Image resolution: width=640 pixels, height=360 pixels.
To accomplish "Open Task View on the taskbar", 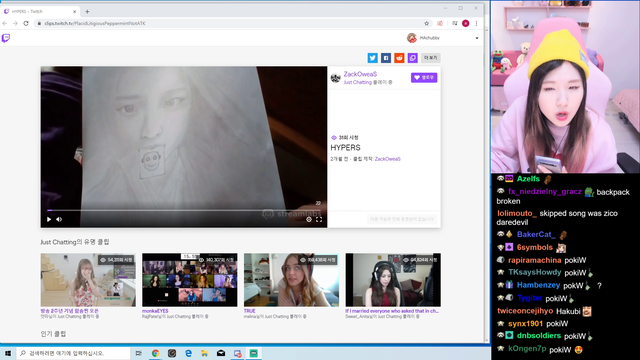I will click(139, 353).
